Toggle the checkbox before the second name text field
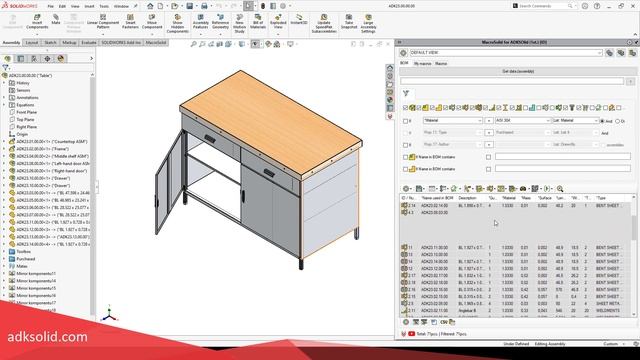The image size is (640, 360). click(x=489, y=169)
